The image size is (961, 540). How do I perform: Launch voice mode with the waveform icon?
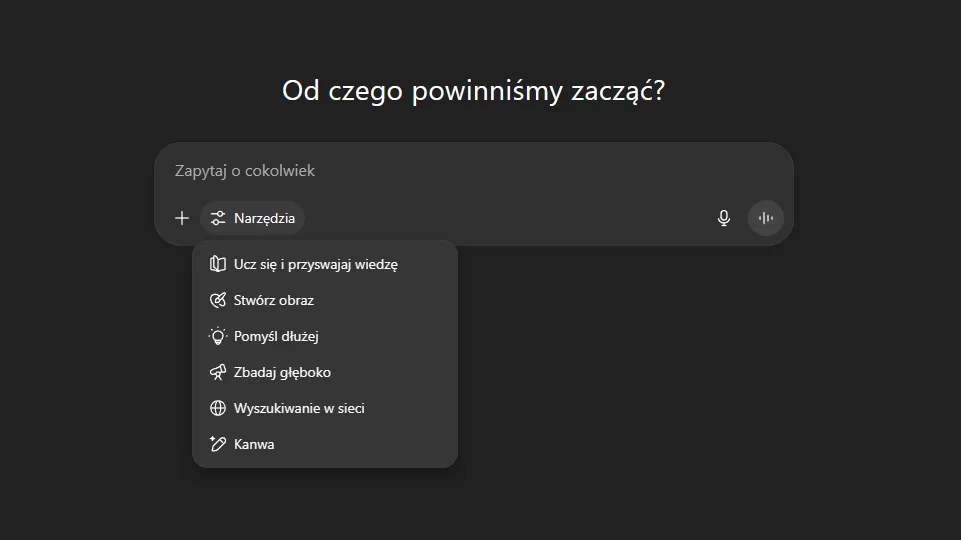pos(766,218)
